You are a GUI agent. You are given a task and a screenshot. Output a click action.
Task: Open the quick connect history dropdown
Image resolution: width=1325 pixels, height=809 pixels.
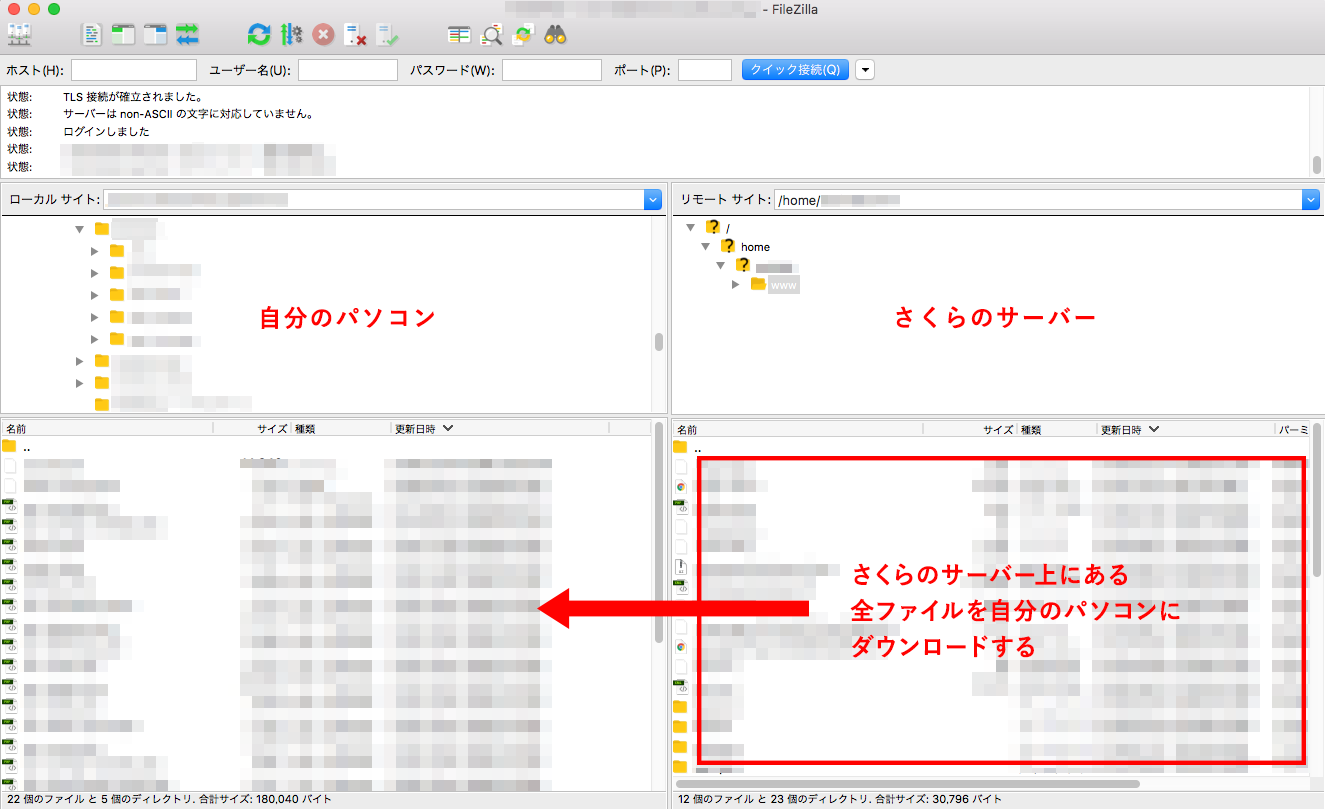(865, 70)
